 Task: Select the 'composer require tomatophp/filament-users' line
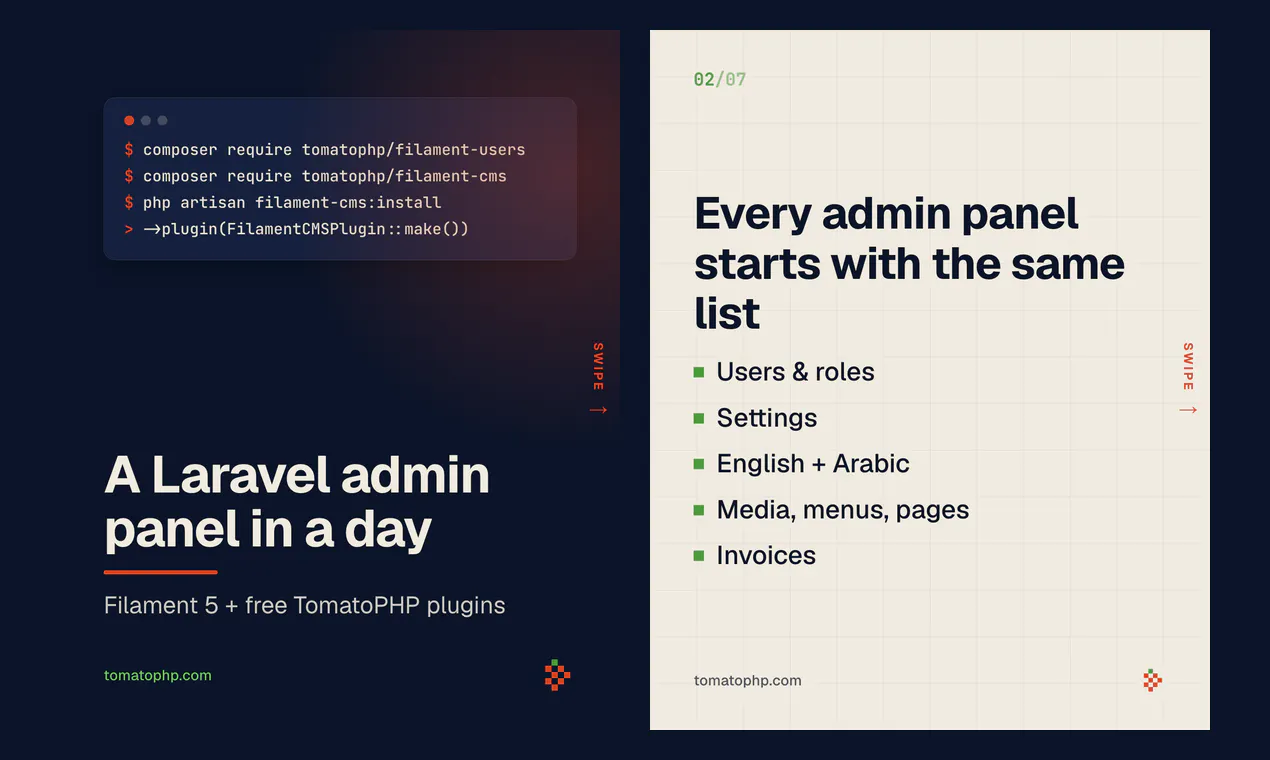click(325, 150)
